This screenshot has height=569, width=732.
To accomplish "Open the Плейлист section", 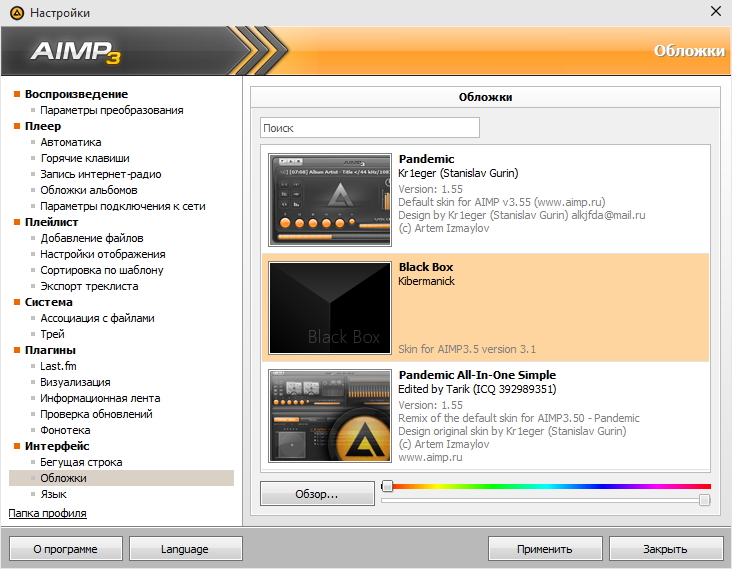I will click(x=51, y=222).
